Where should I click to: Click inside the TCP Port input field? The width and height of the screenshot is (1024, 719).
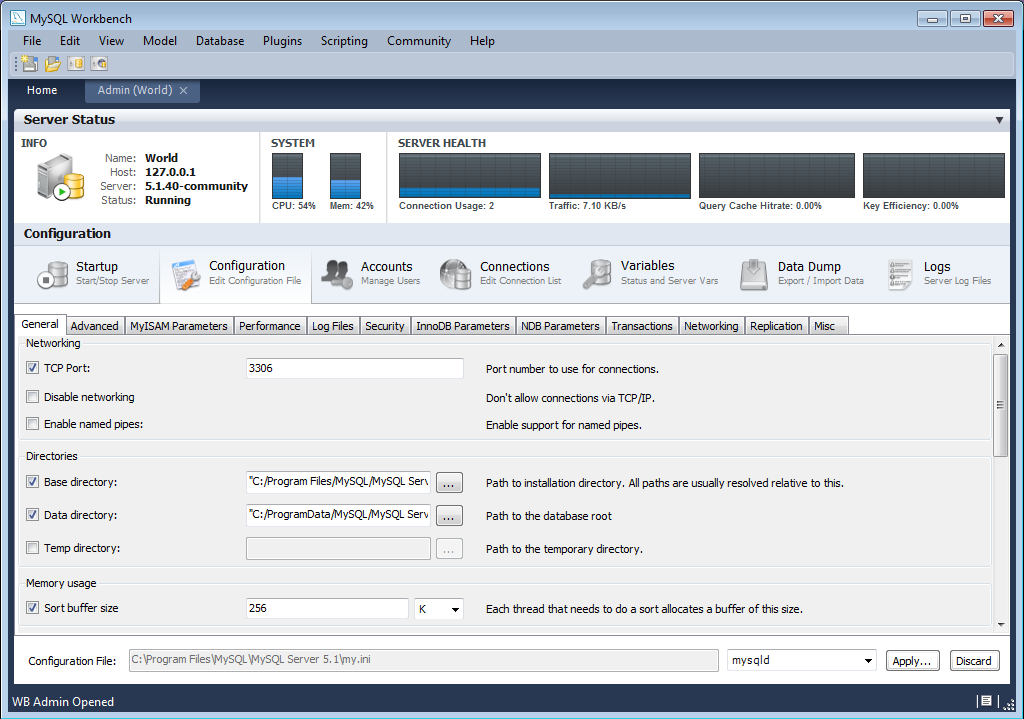(x=354, y=368)
